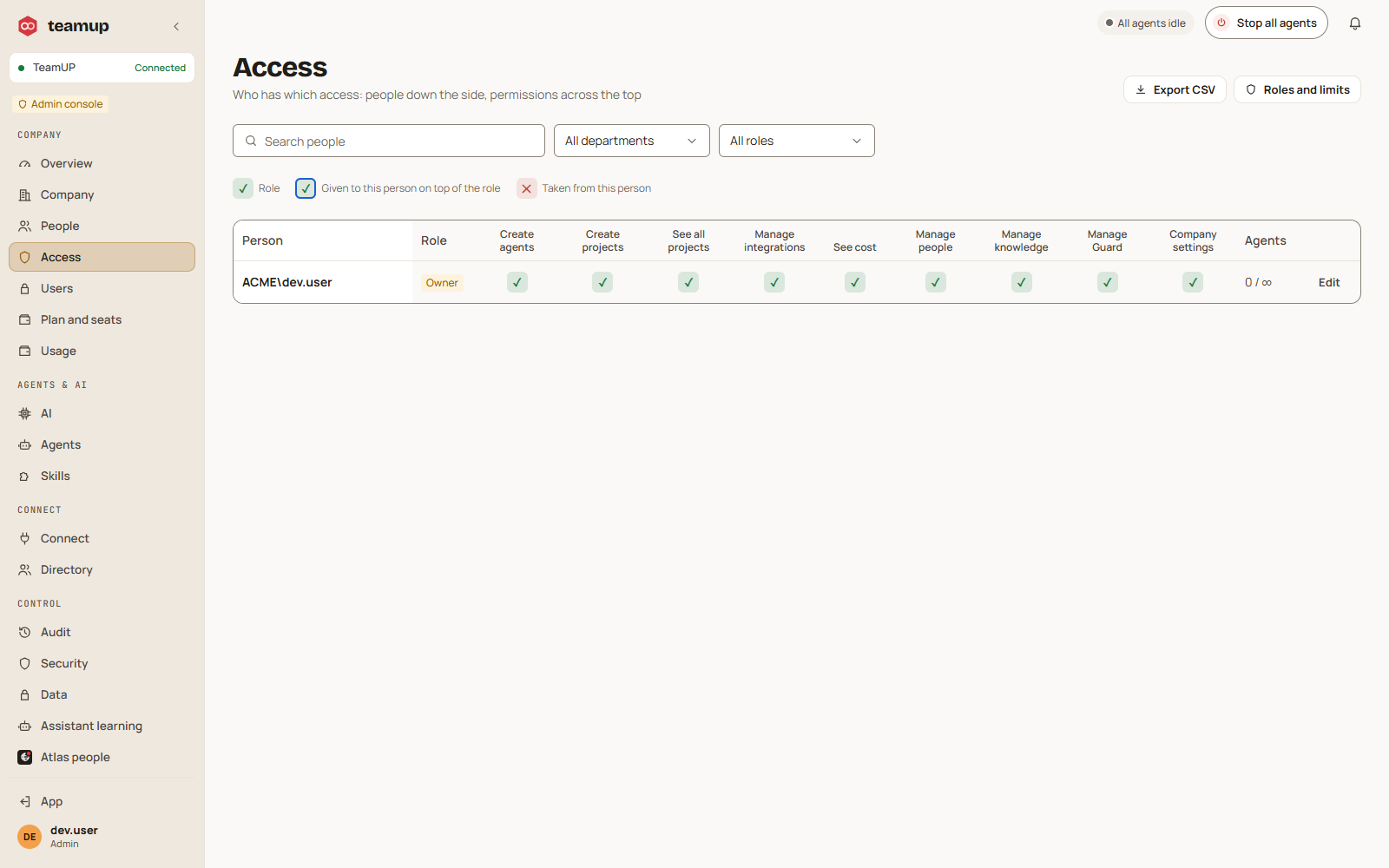Open notifications bell icon
The image size is (1389, 868).
click(1355, 23)
